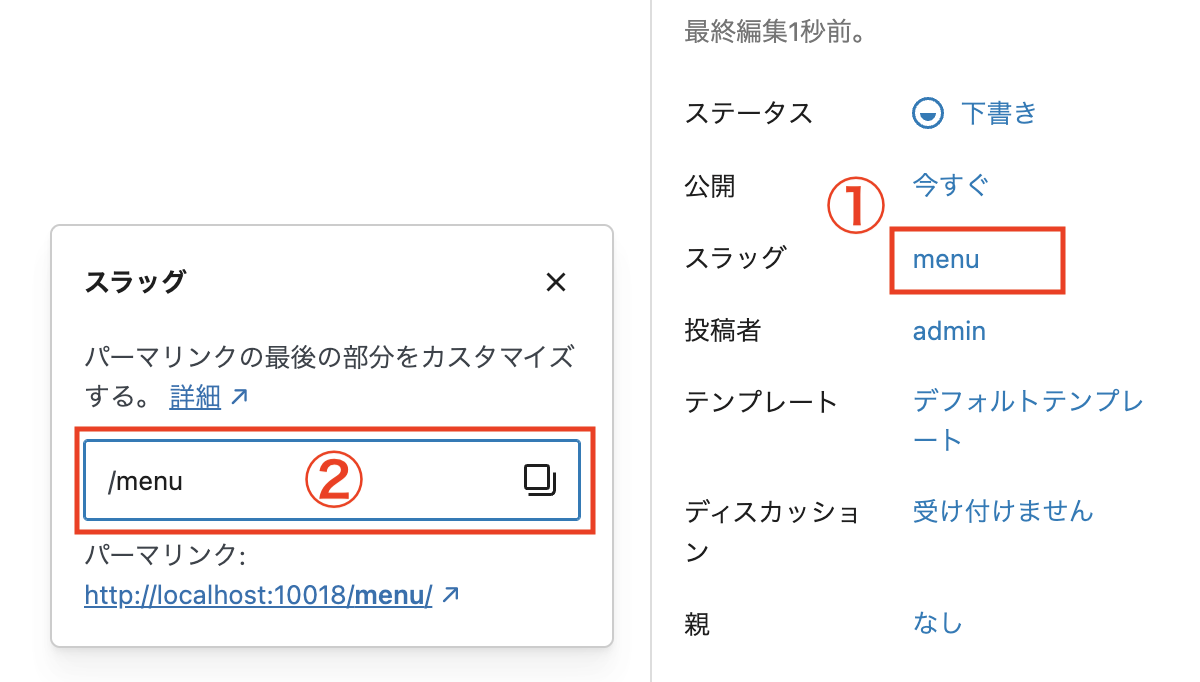Screen dimensions: 1200x682
Task: Select the なし parent page option
Action: [937, 624]
